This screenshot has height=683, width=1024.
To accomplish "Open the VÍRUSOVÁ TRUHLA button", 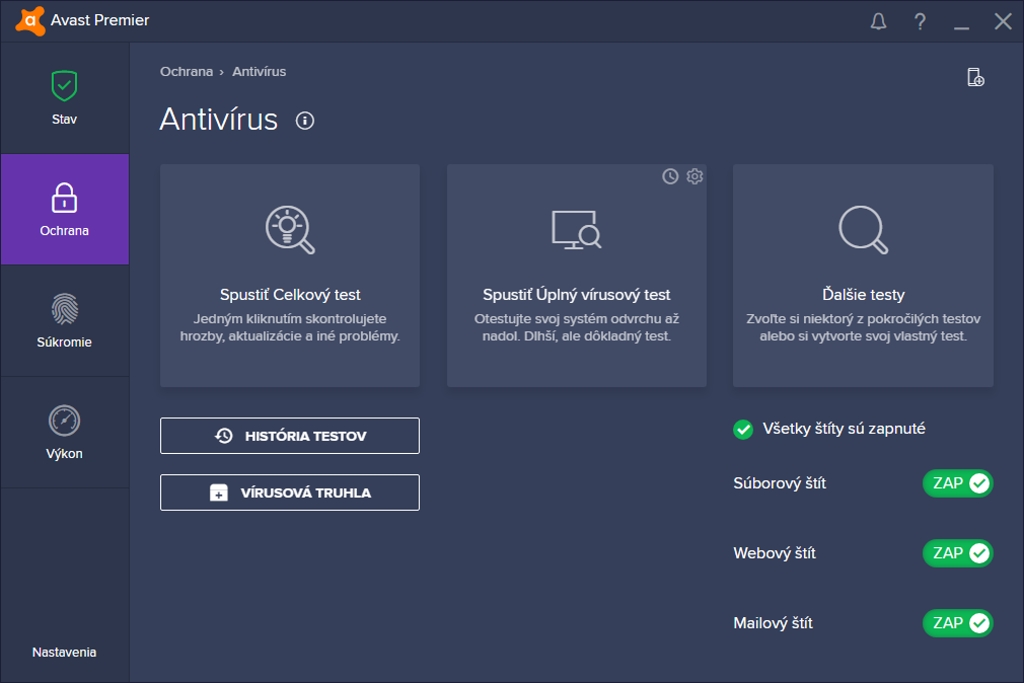I will click(x=290, y=493).
